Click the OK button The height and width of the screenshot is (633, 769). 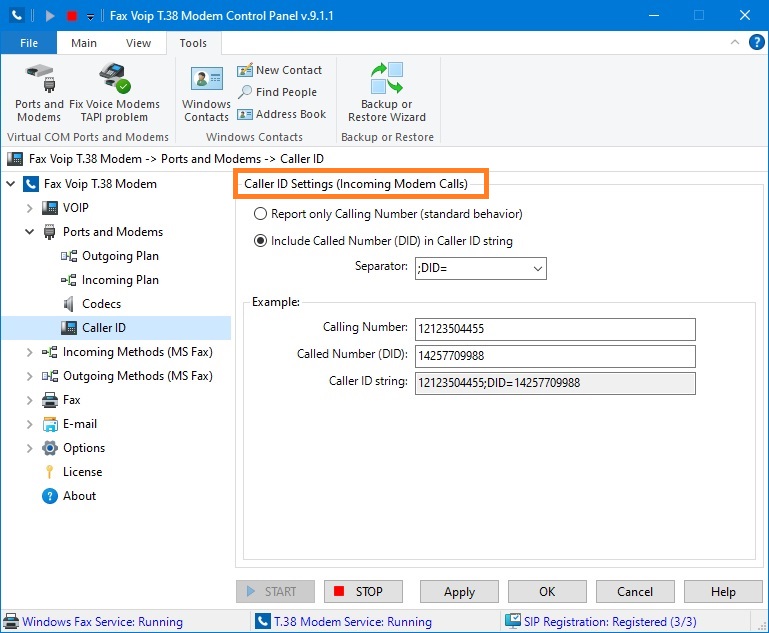tap(547, 591)
